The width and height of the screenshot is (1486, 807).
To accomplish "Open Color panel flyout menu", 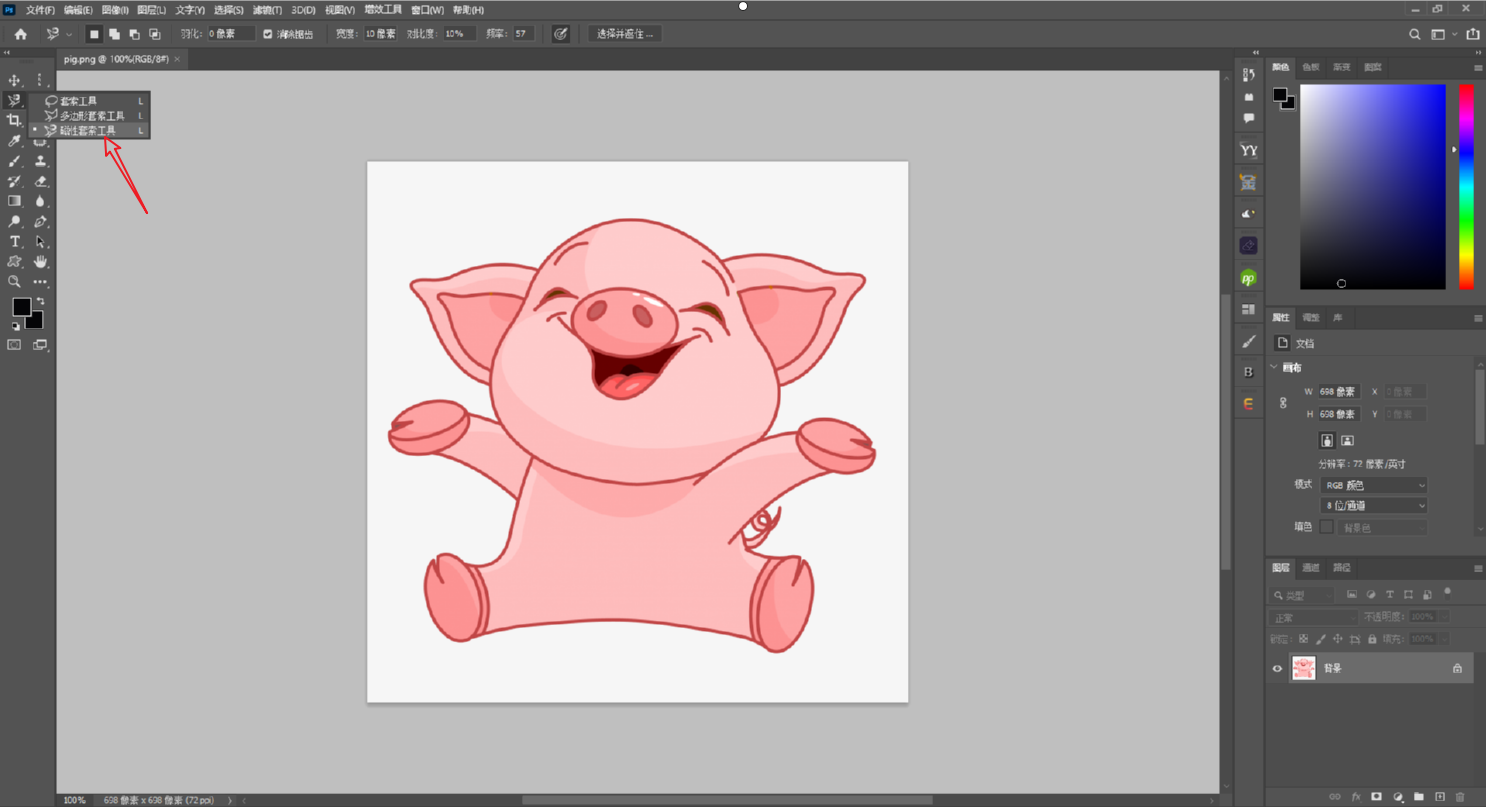I will coord(1478,67).
